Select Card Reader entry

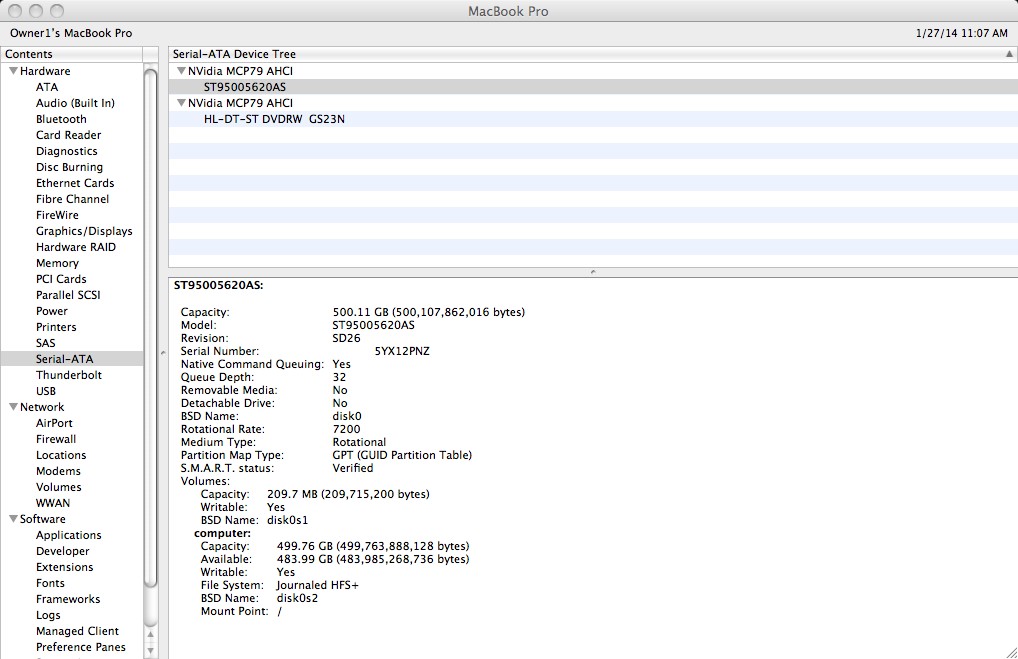68,135
